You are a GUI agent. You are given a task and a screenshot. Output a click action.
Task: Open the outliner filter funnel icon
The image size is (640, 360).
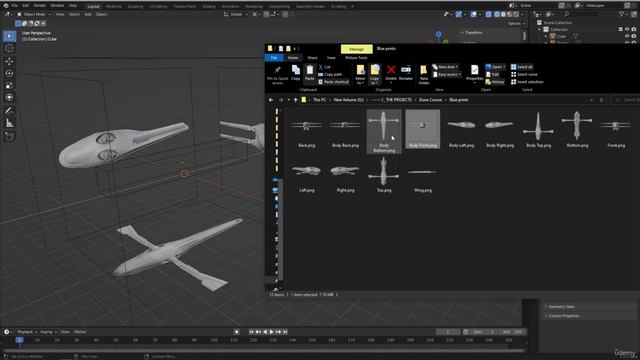(x=622, y=14)
